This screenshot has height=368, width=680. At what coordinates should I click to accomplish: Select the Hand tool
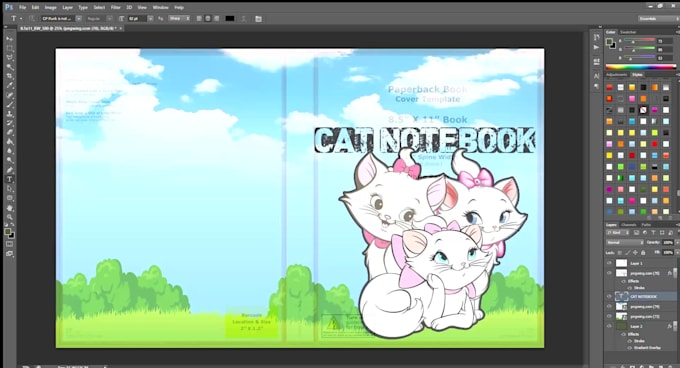pyautogui.click(x=10, y=208)
